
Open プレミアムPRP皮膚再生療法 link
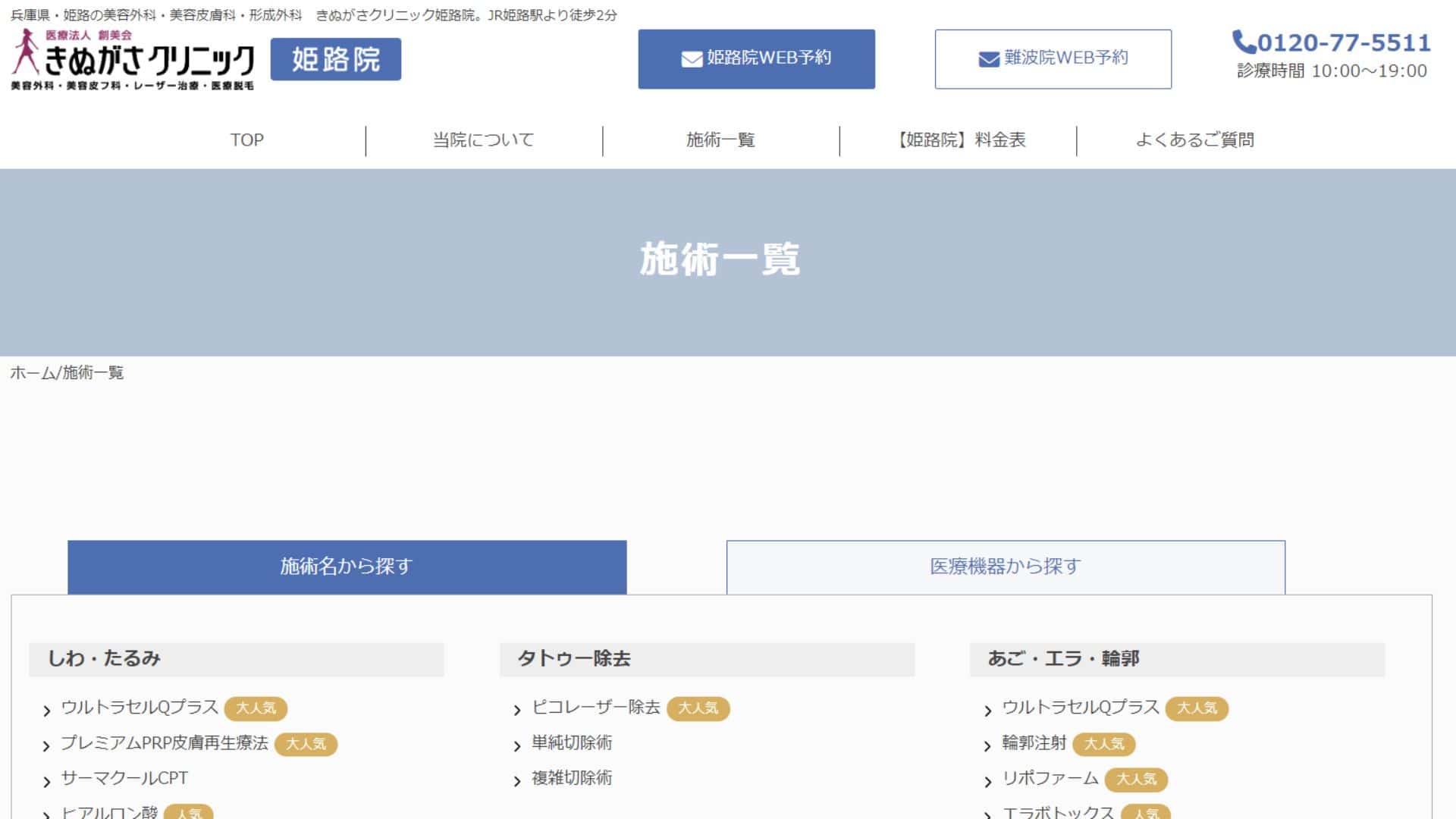(165, 743)
